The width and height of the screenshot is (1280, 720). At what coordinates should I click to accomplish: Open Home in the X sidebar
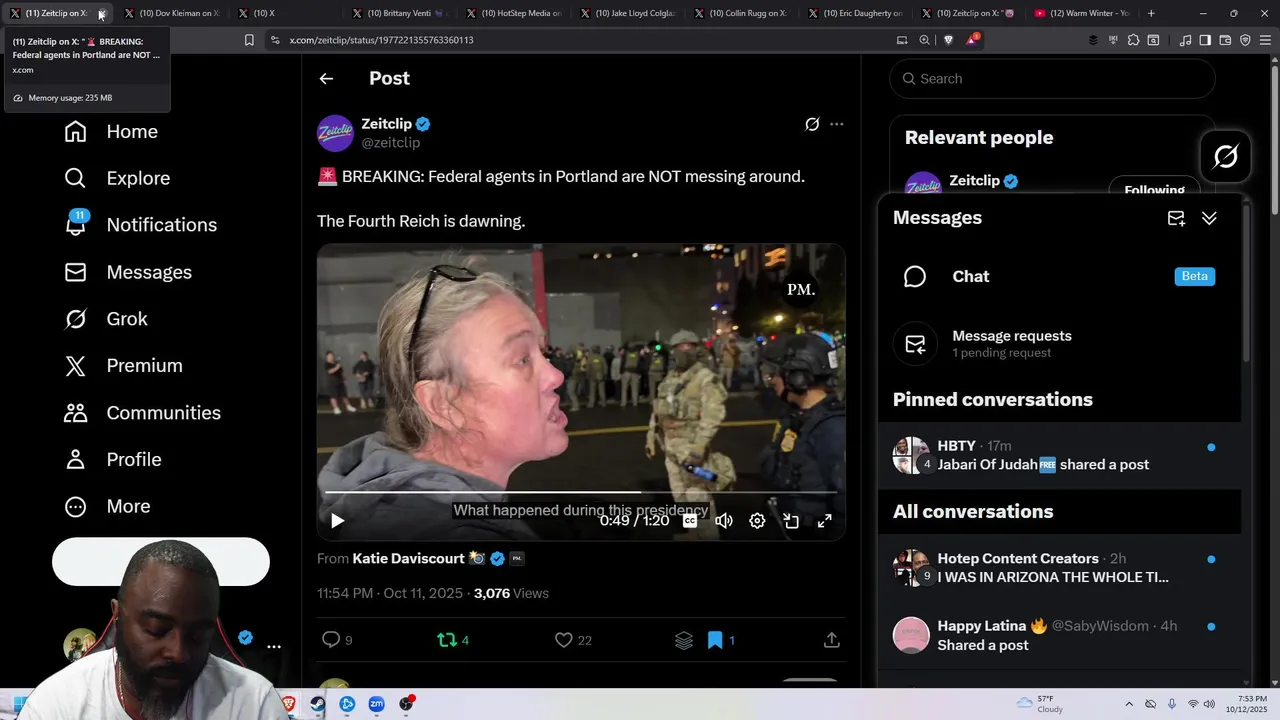click(x=111, y=131)
